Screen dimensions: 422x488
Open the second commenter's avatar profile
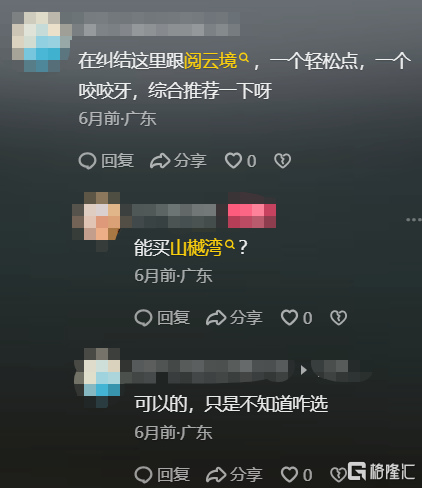point(97,216)
